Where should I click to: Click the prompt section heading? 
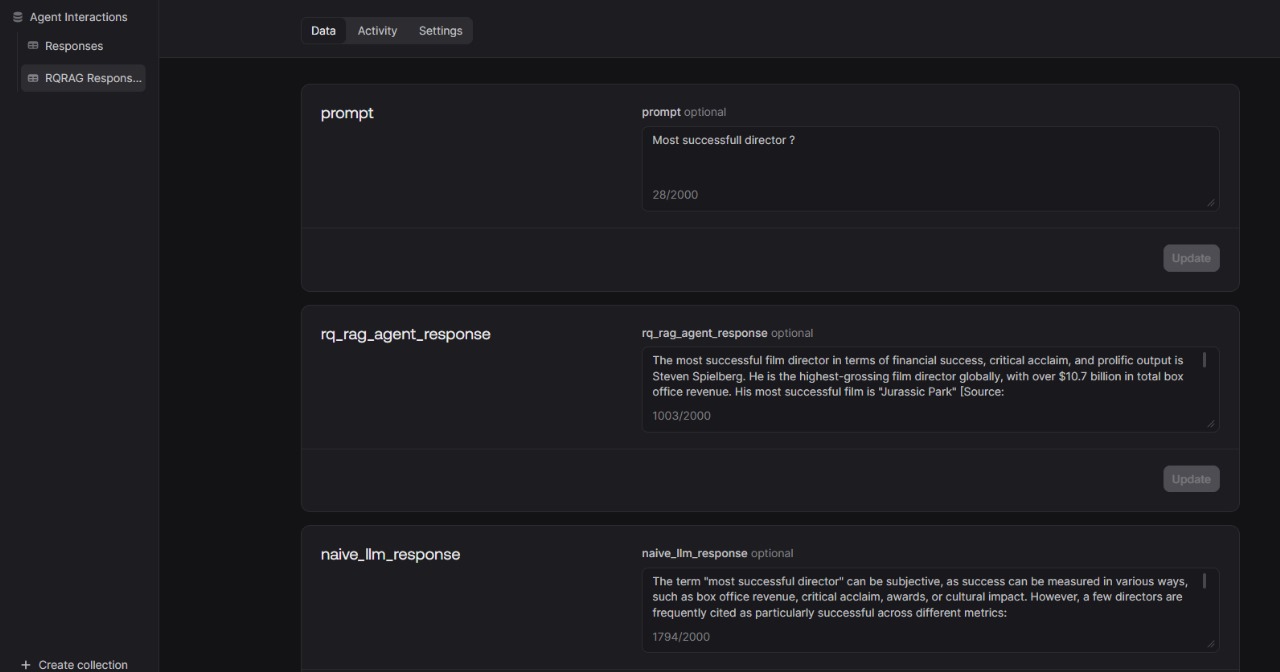click(x=347, y=113)
